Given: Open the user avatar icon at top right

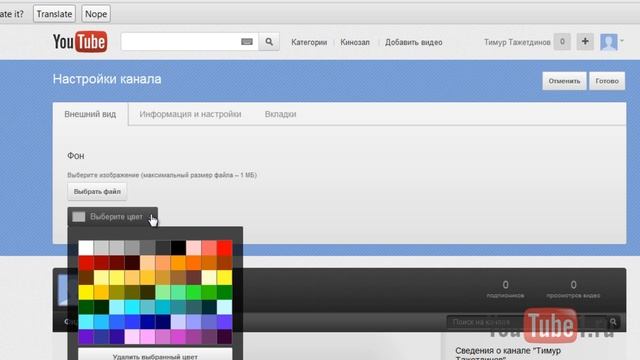Looking at the screenshot, I should tap(609, 42).
